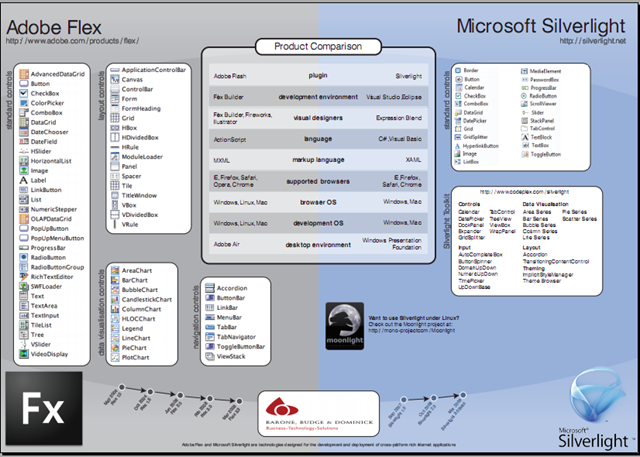Click the ScrollViewer icon
This screenshot has width=640, height=457.
[x=524, y=104]
